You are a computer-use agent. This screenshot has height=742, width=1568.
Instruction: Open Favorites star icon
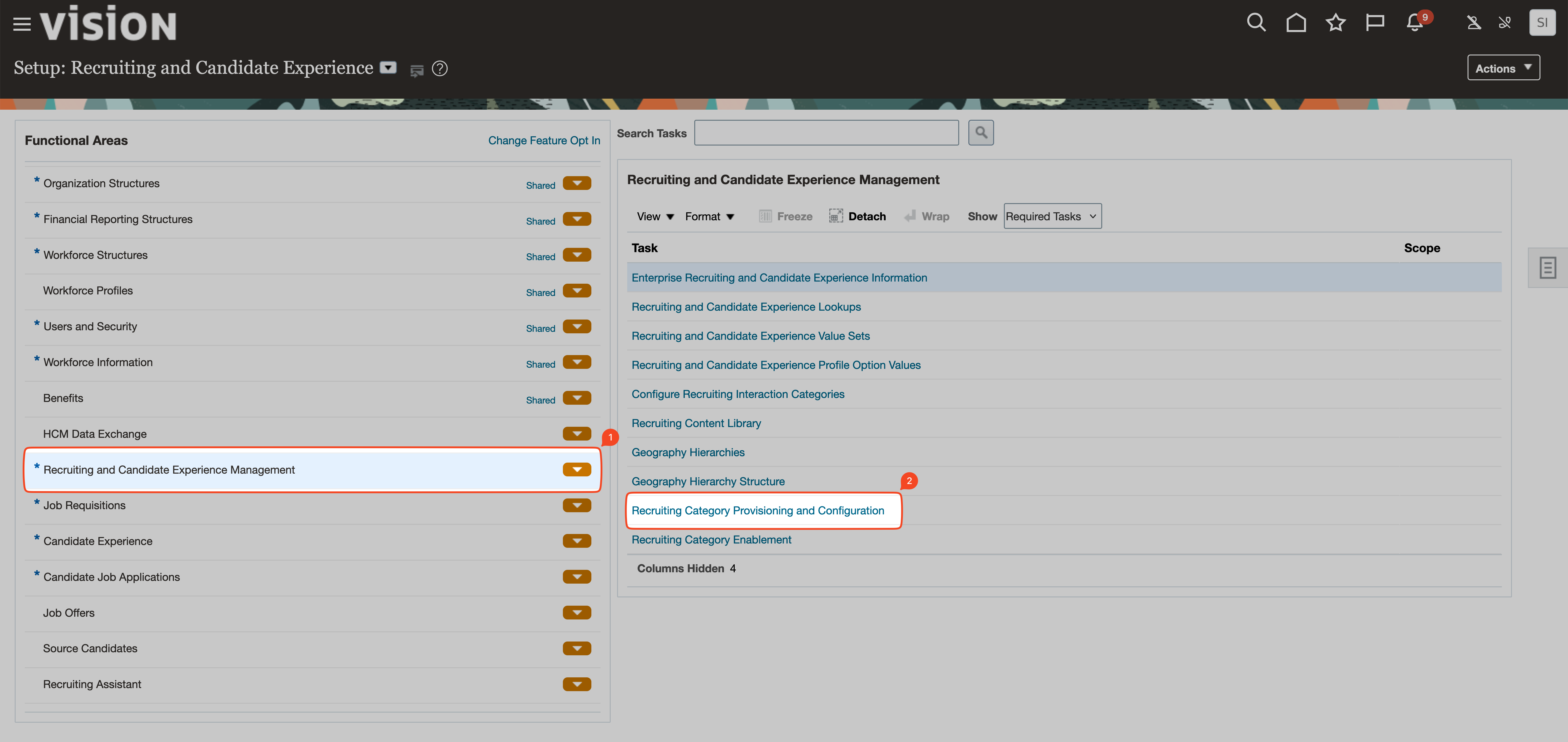click(x=1336, y=23)
